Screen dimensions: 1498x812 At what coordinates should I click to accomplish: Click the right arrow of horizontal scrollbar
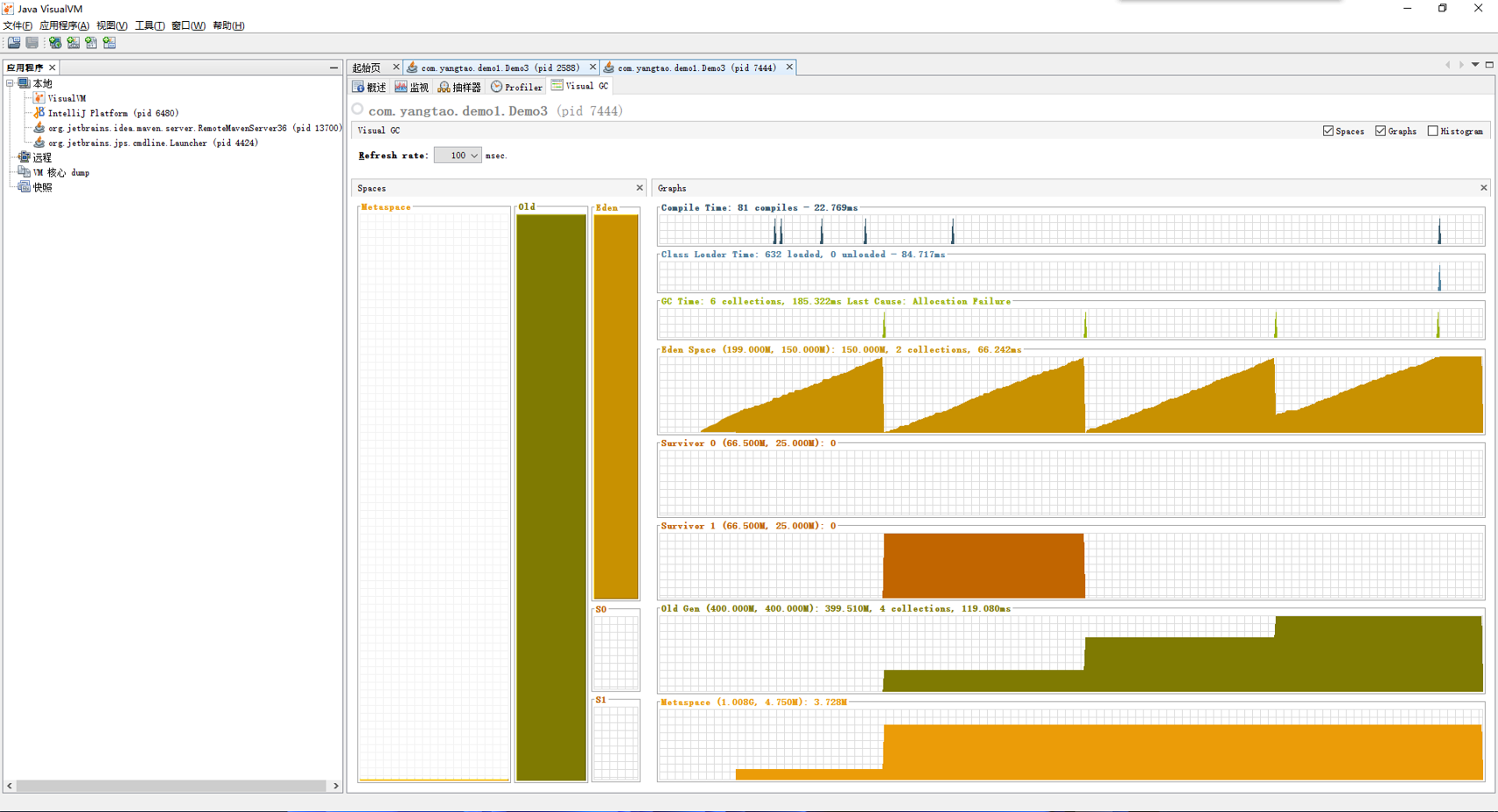(335, 786)
